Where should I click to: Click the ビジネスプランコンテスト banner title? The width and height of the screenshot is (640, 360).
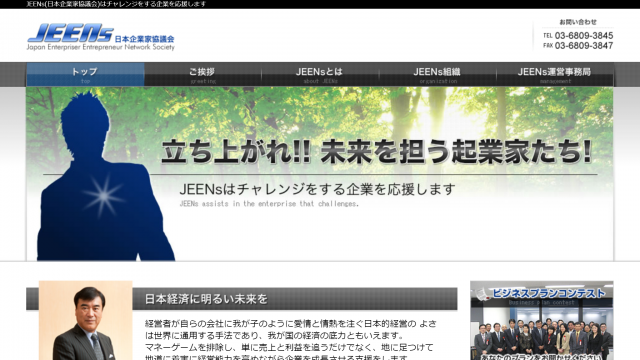pyautogui.click(x=548, y=293)
